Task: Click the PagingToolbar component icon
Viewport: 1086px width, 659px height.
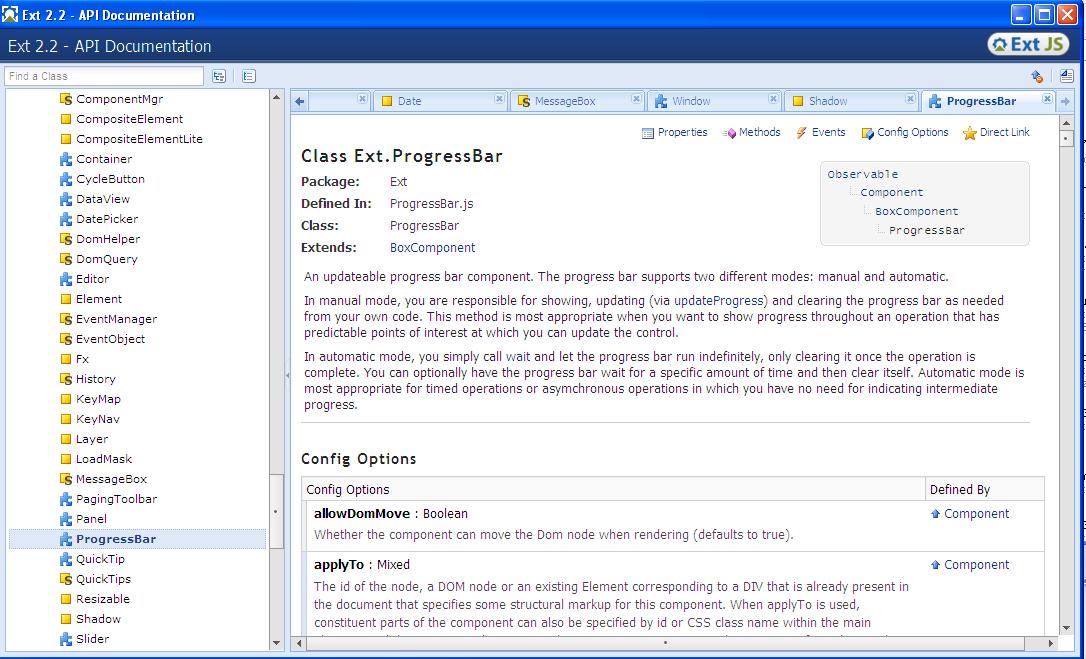Action: (66, 499)
